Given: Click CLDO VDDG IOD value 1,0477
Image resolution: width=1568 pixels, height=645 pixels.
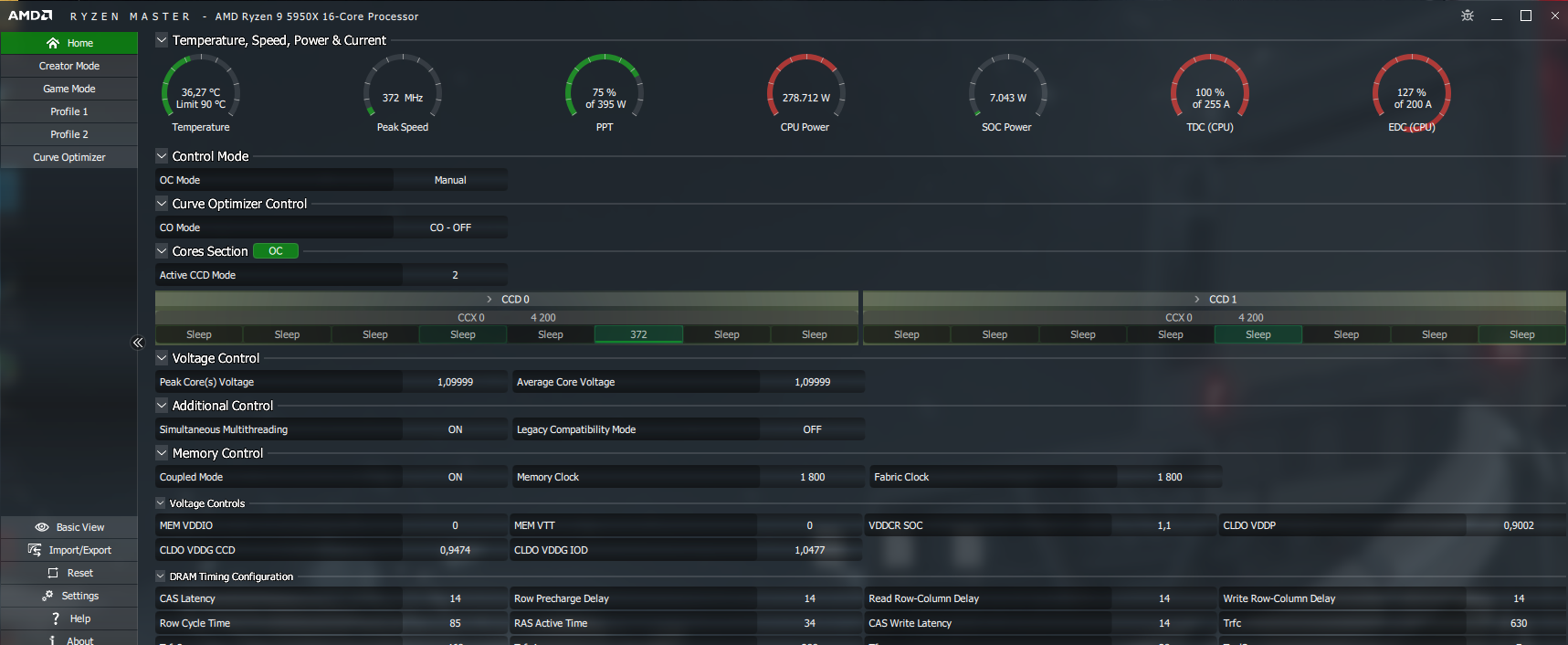Looking at the screenshot, I should [809, 550].
